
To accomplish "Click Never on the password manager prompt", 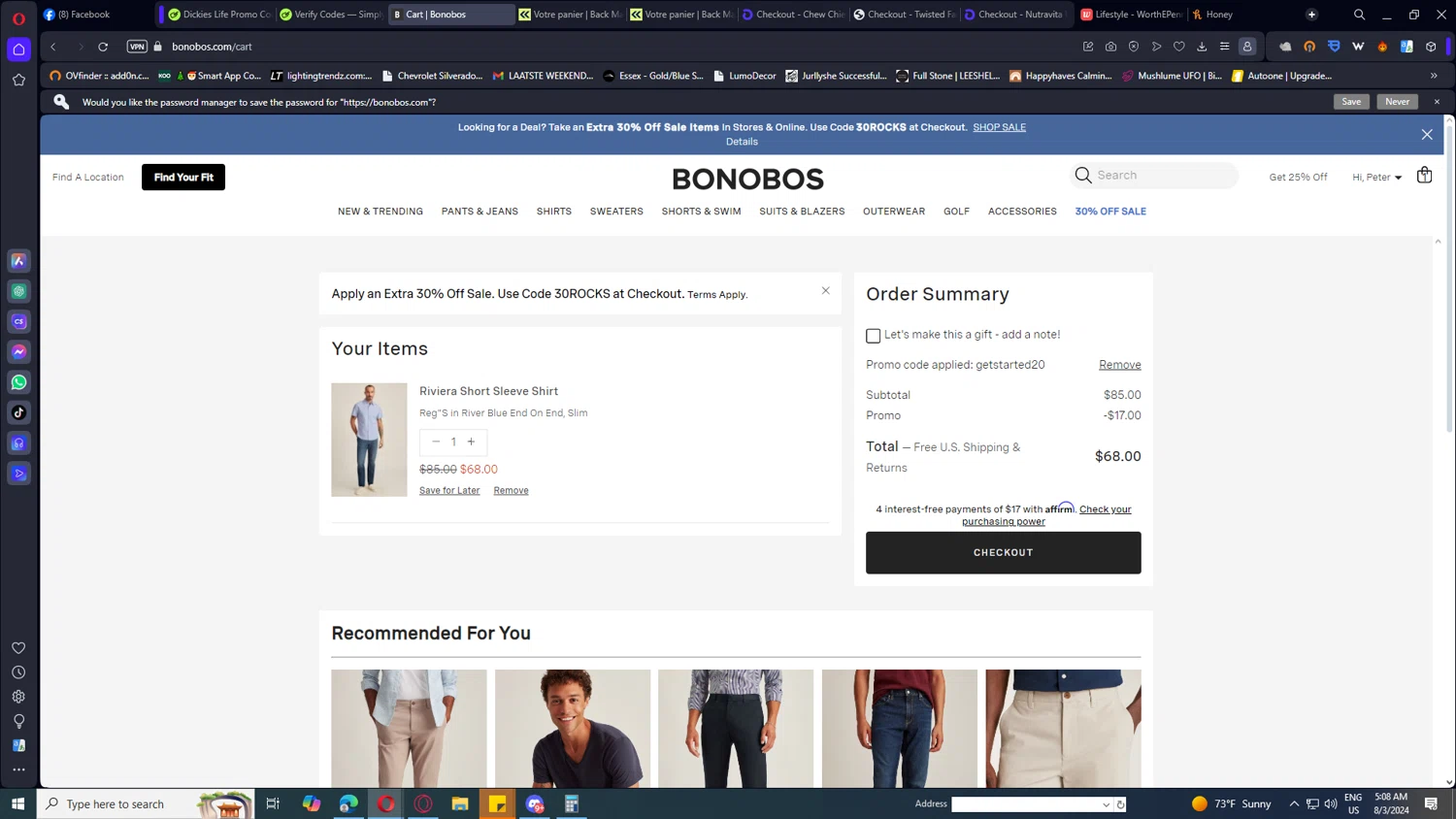I will pos(1397,102).
